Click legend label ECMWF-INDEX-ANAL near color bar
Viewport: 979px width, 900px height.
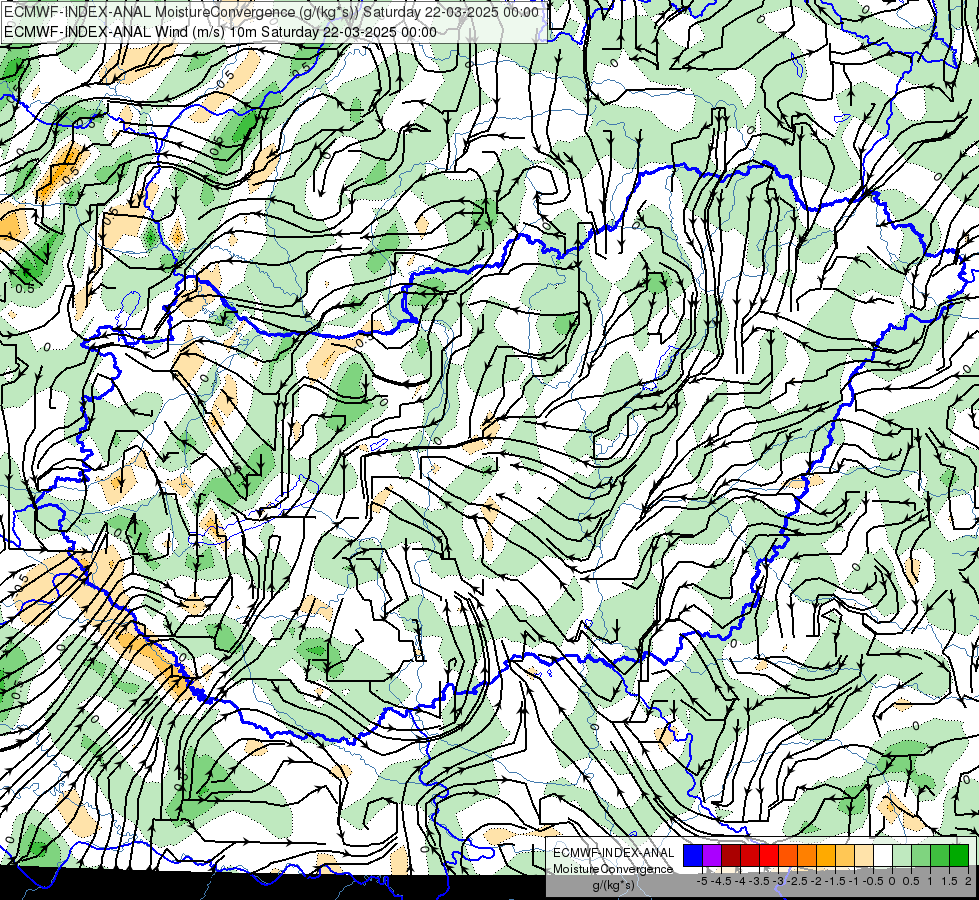pos(613,853)
